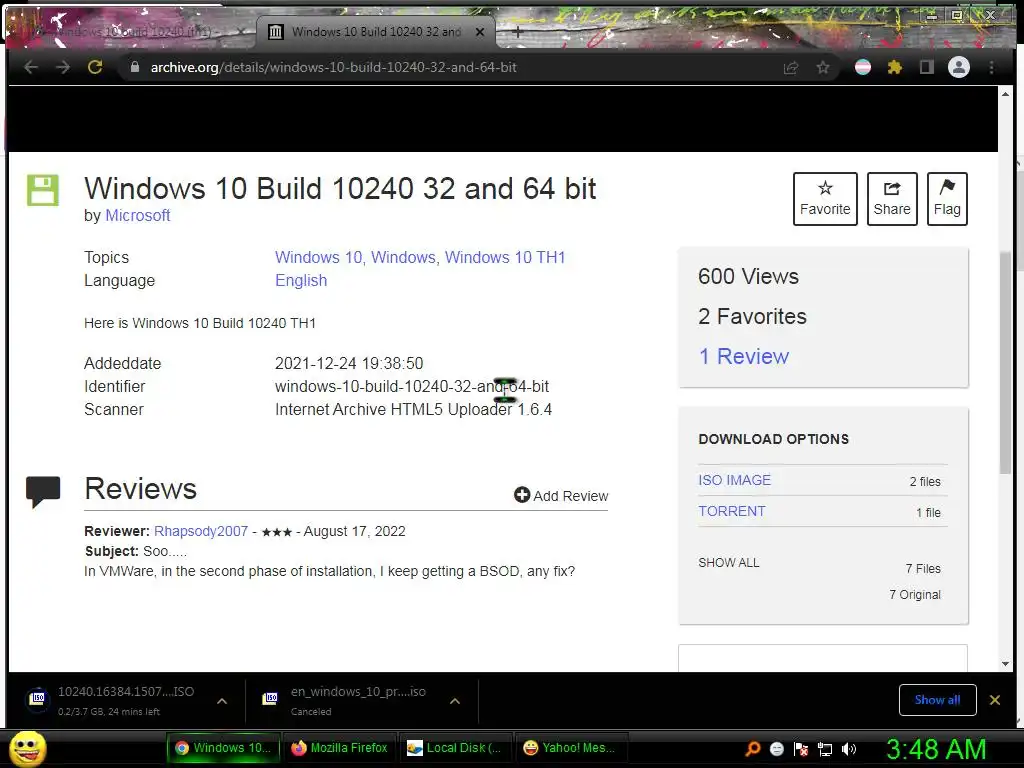1024x768 pixels.
Task: Bookmark this page with star icon
Action: point(823,67)
